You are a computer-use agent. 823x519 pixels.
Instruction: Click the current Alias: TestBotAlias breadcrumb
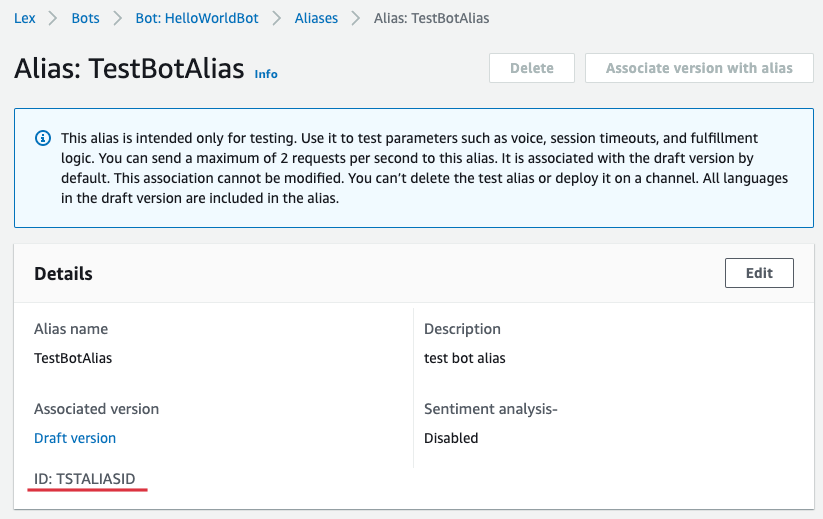431,18
